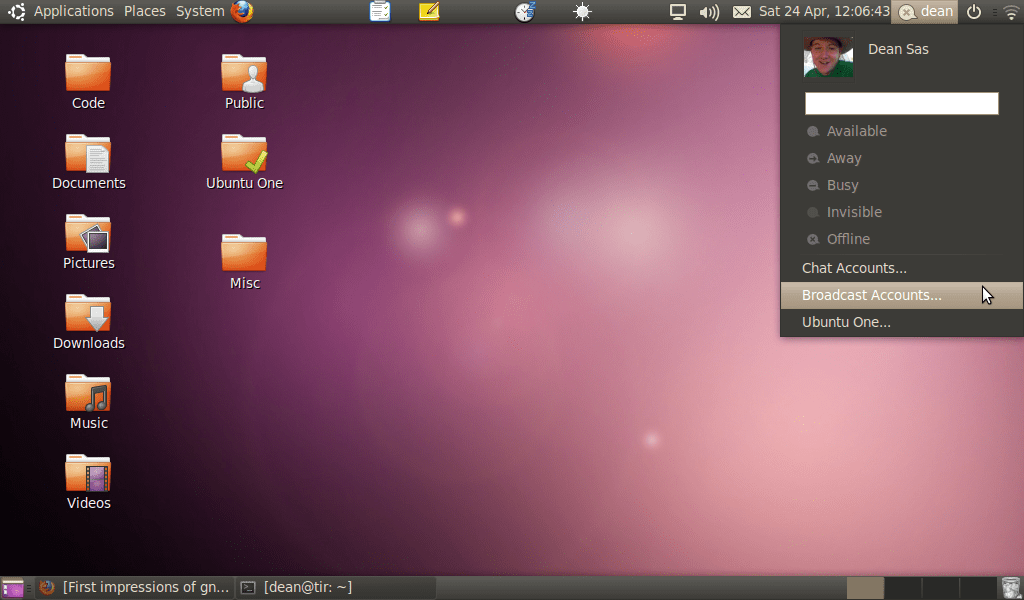Set chat status to Available

pyautogui.click(x=856, y=131)
